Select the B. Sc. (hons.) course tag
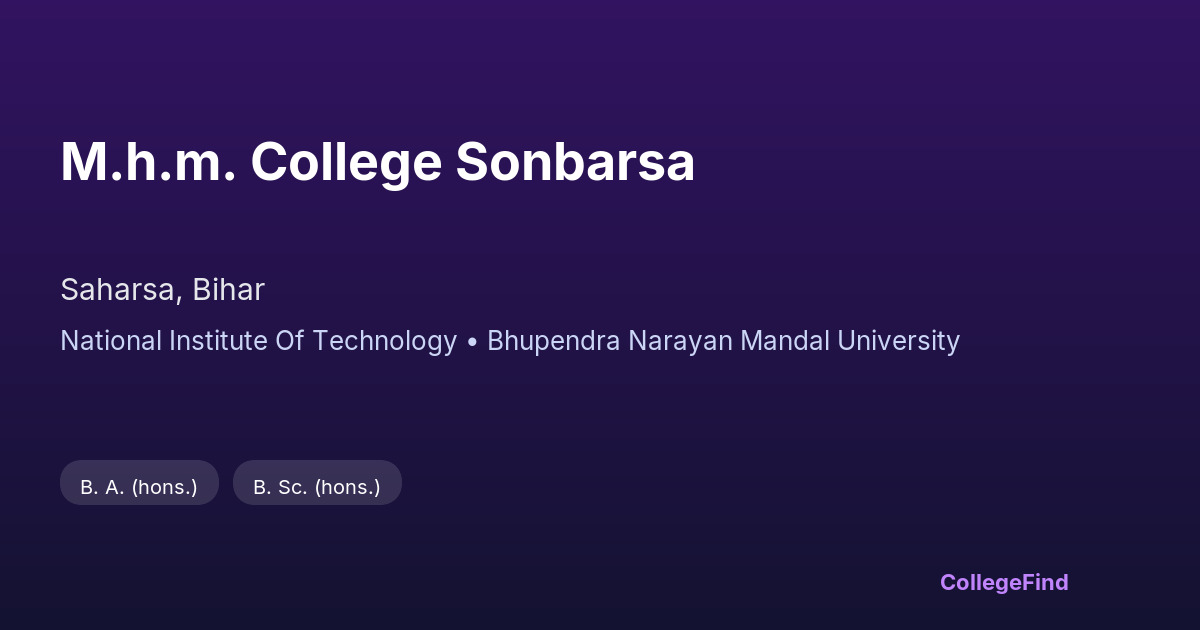Image resolution: width=1200 pixels, height=630 pixels. point(317,487)
